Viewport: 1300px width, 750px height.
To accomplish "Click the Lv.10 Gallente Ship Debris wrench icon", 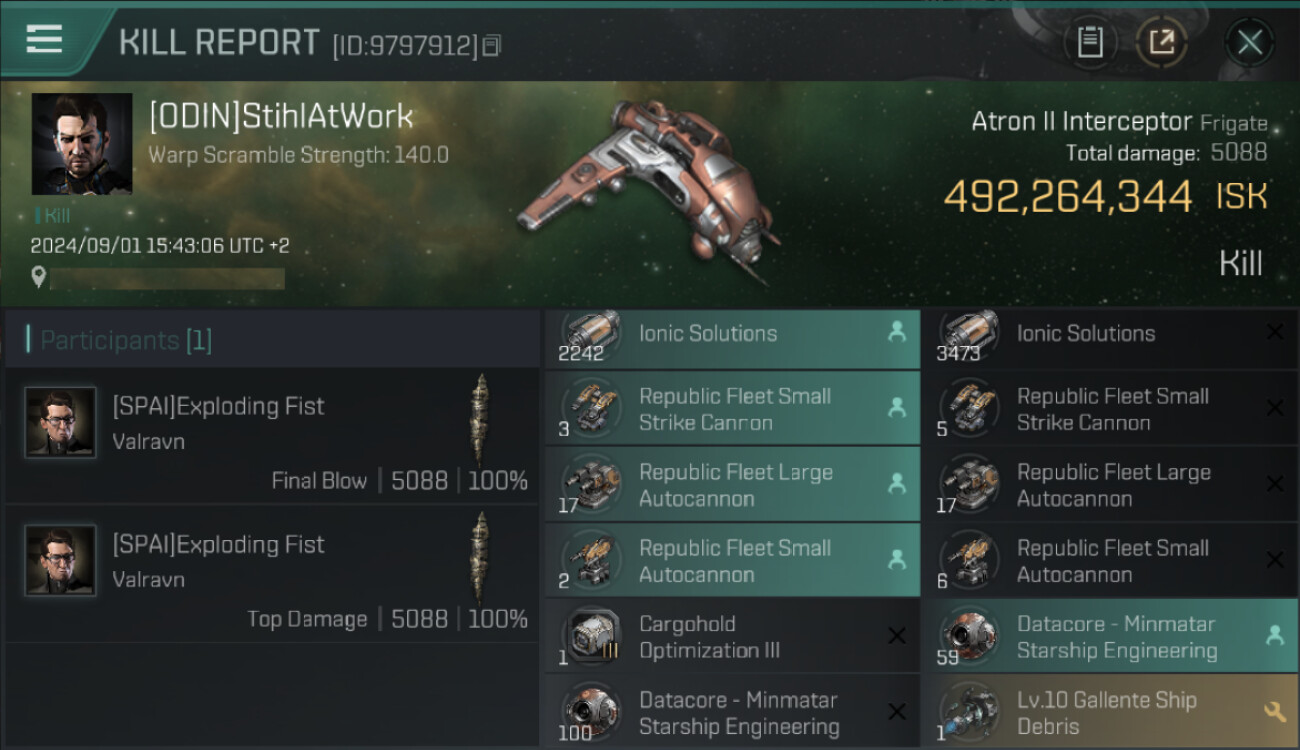I will 1274,711.
